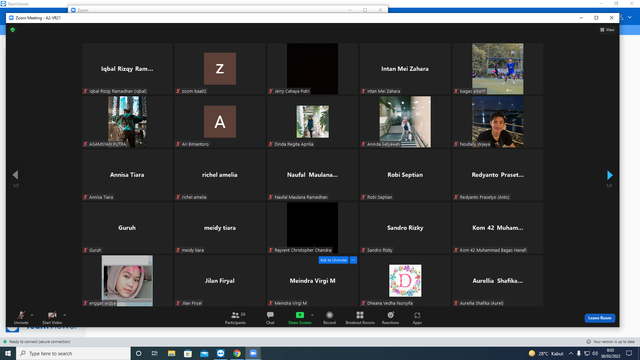Open Cortana circle icon on taskbar

(x=138, y=353)
